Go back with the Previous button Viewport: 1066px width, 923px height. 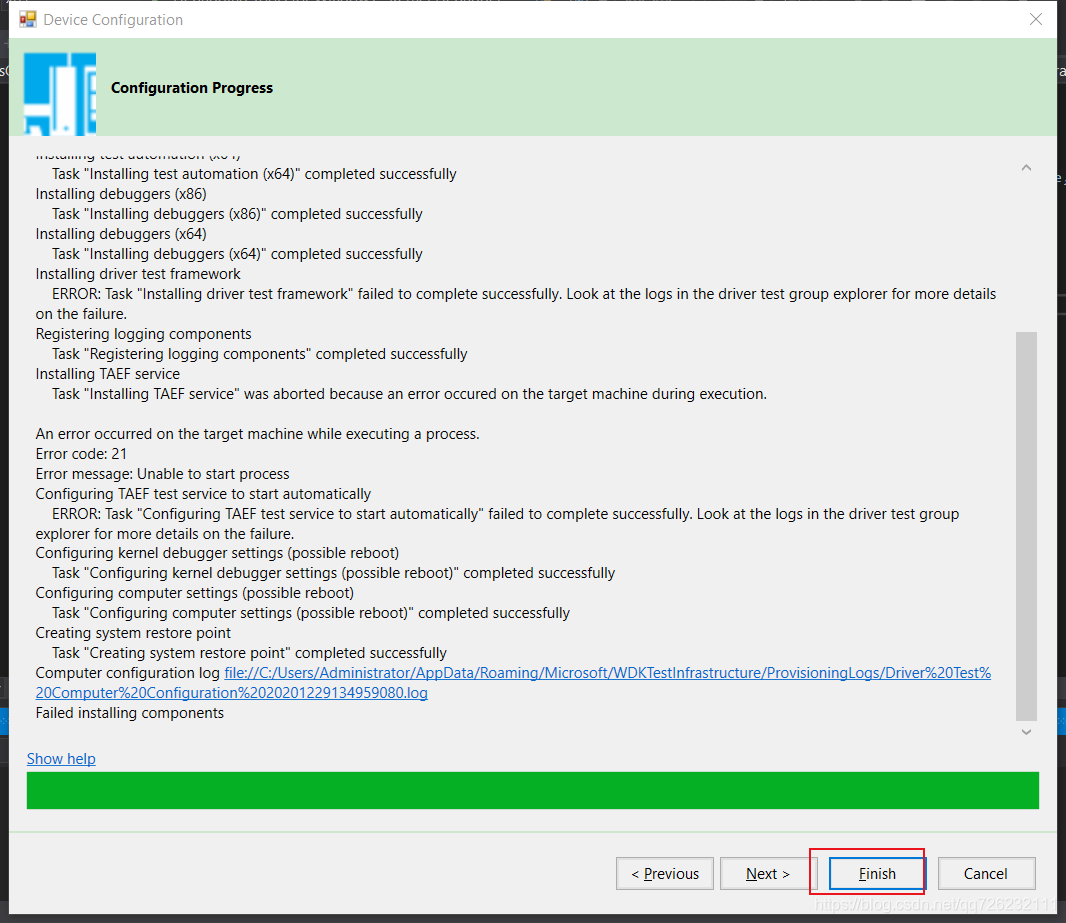[x=664, y=873]
